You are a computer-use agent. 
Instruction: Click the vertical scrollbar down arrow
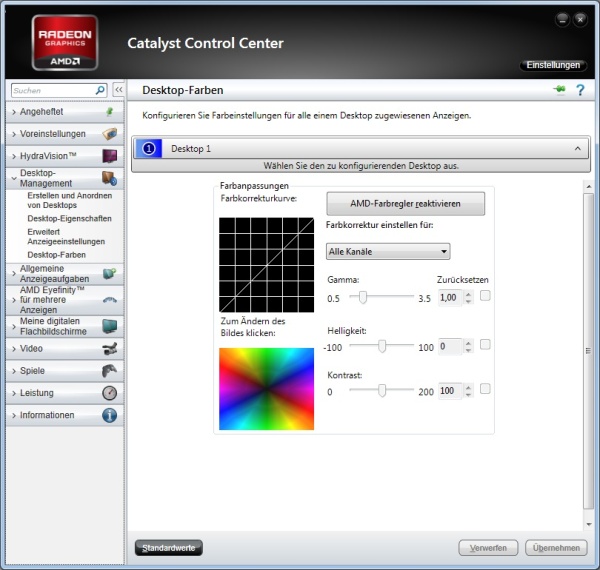[x=589, y=524]
